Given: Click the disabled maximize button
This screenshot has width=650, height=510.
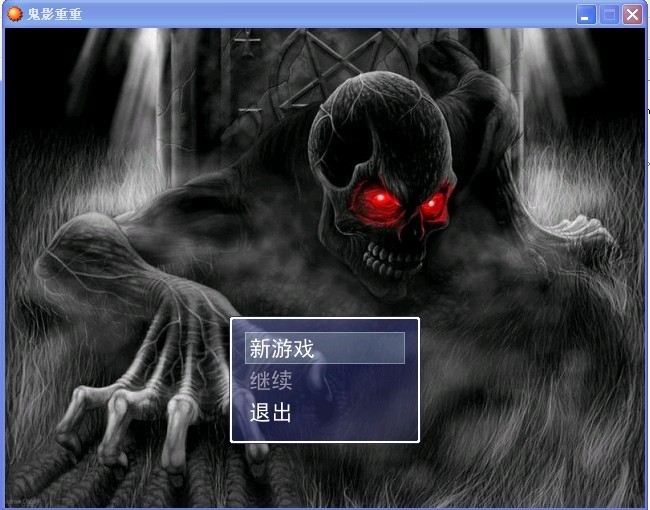Looking at the screenshot, I should (609, 15).
